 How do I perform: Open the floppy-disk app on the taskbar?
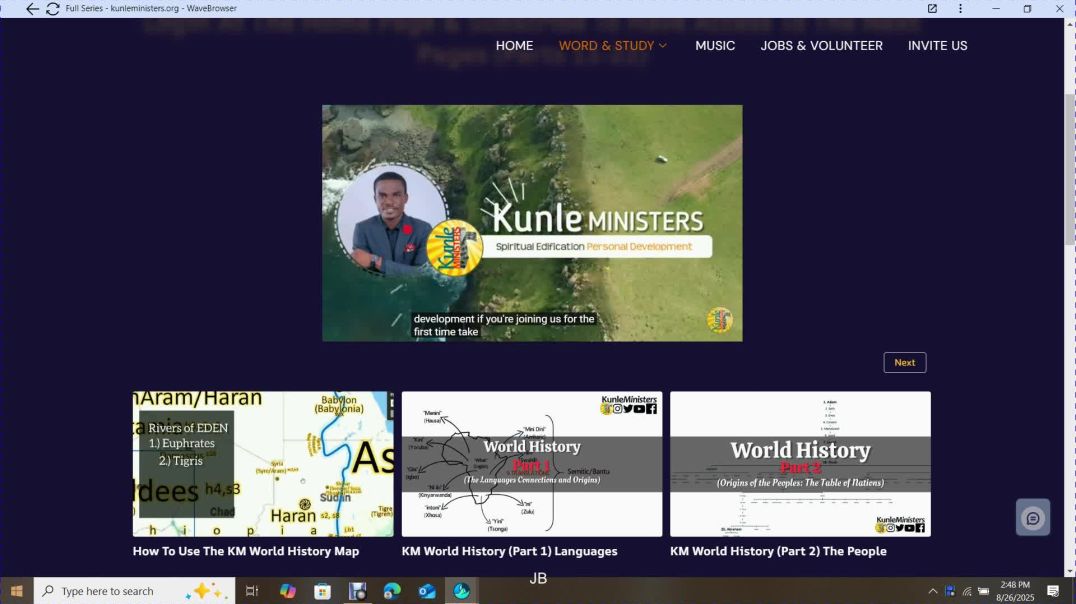pos(358,590)
